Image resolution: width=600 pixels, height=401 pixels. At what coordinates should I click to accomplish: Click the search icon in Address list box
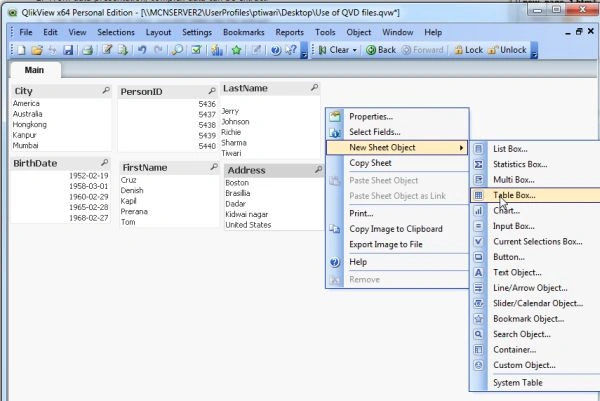click(318, 169)
